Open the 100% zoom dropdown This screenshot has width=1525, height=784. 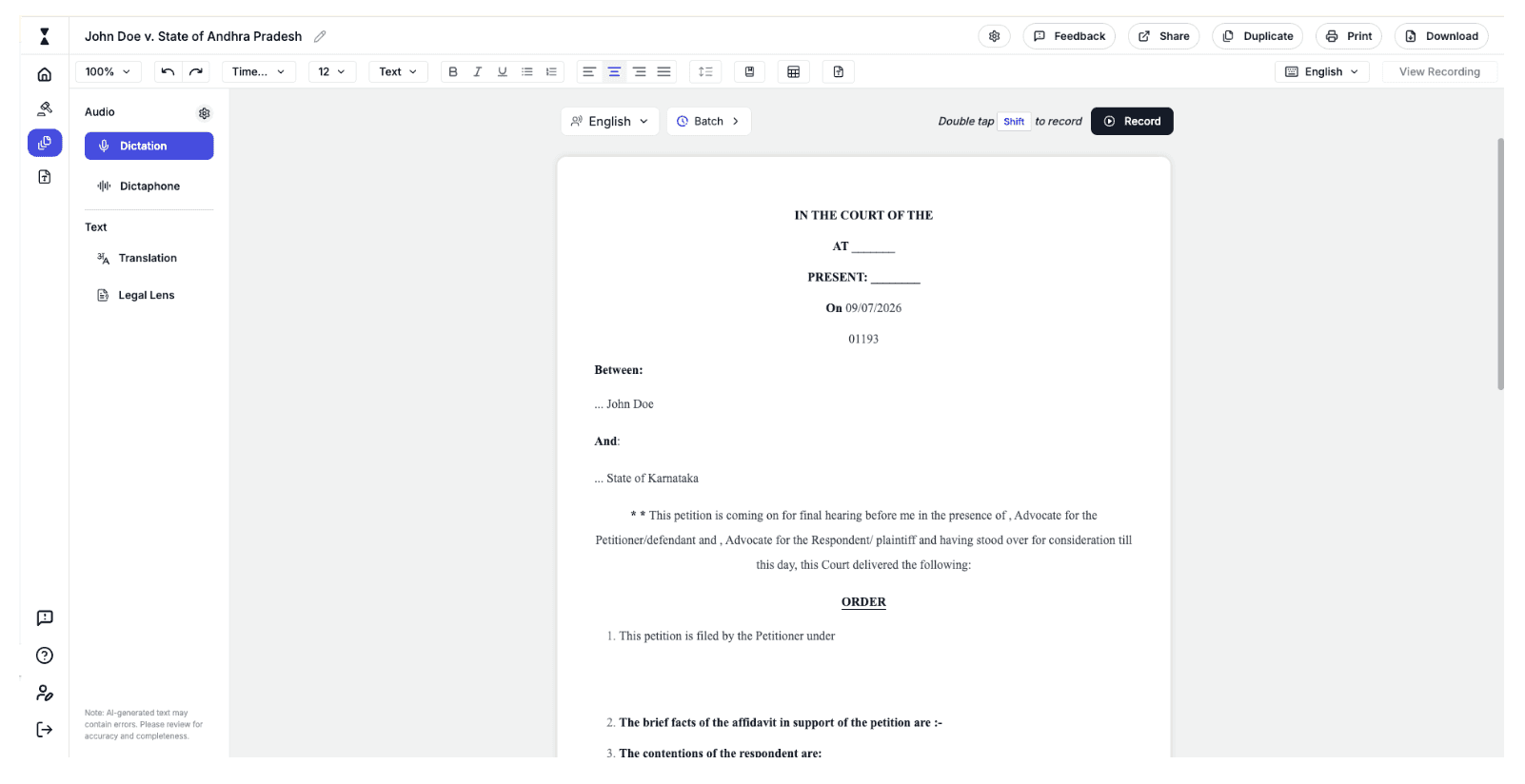pos(109,71)
